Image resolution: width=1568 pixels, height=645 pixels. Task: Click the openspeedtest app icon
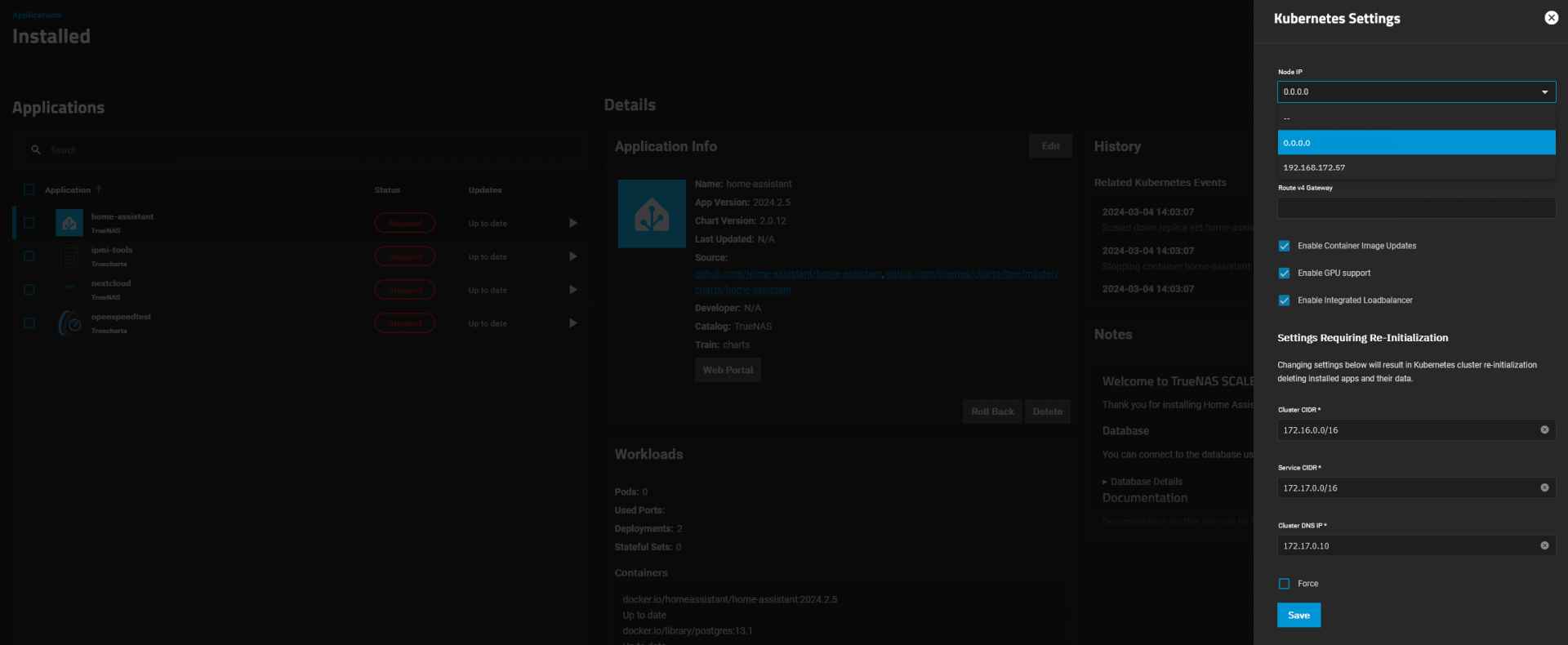point(69,323)
